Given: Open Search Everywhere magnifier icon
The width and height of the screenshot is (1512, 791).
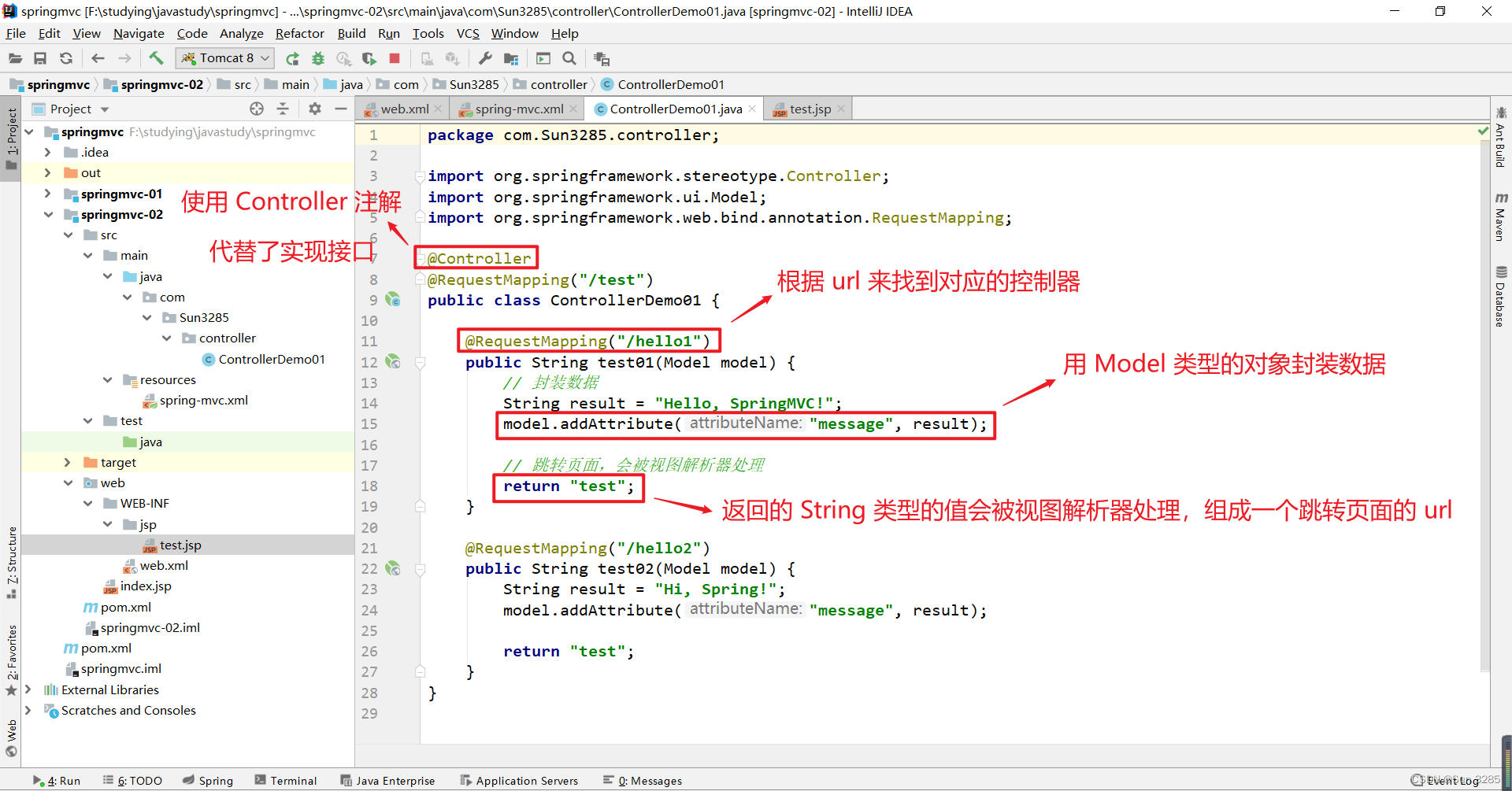Looking at the screenshot, I should pyautogui.click(x=569, y=58).
